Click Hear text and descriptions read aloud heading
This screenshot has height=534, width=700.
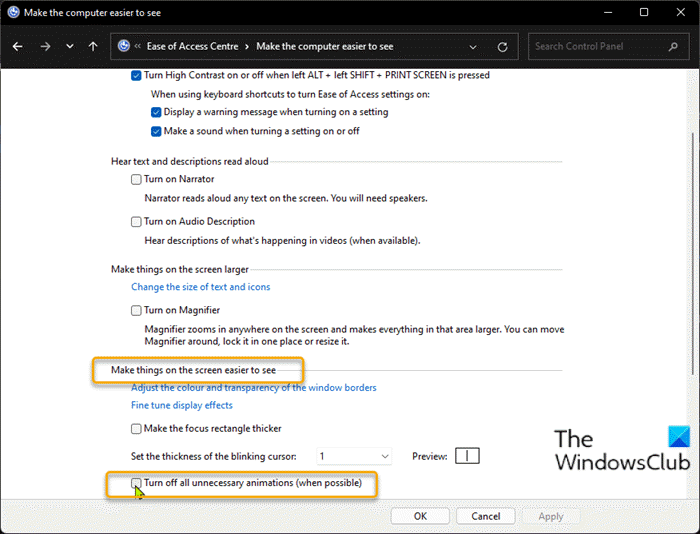pos(190,161)
